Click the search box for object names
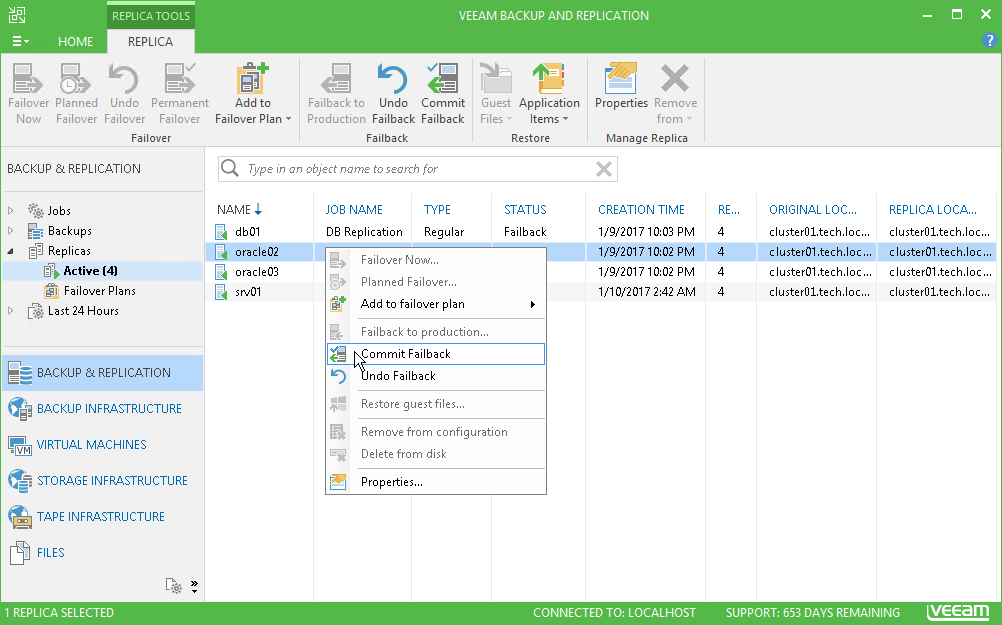1002x625 pixels. pos(419,169)
